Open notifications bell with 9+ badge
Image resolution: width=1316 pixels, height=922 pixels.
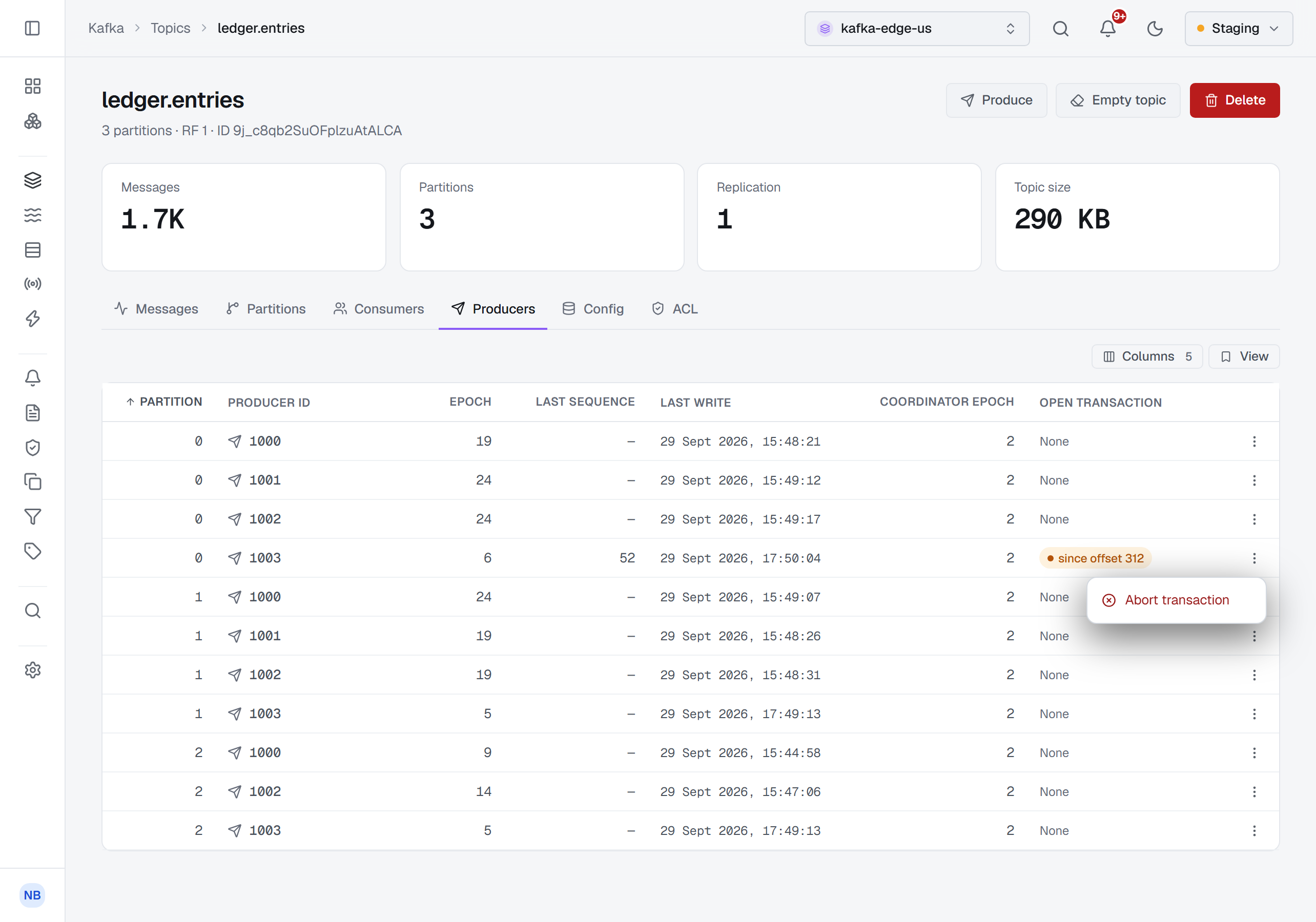click(x=1108, y=29)
